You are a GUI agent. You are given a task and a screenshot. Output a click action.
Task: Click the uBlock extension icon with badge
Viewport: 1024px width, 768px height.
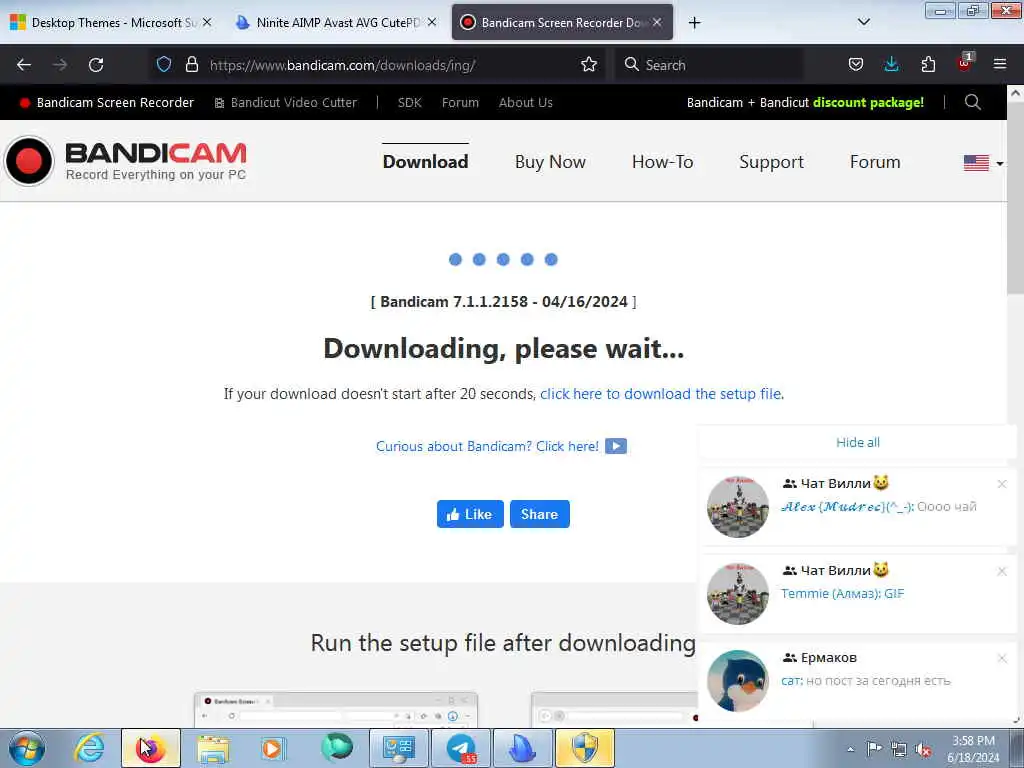[x=965, y=63]
